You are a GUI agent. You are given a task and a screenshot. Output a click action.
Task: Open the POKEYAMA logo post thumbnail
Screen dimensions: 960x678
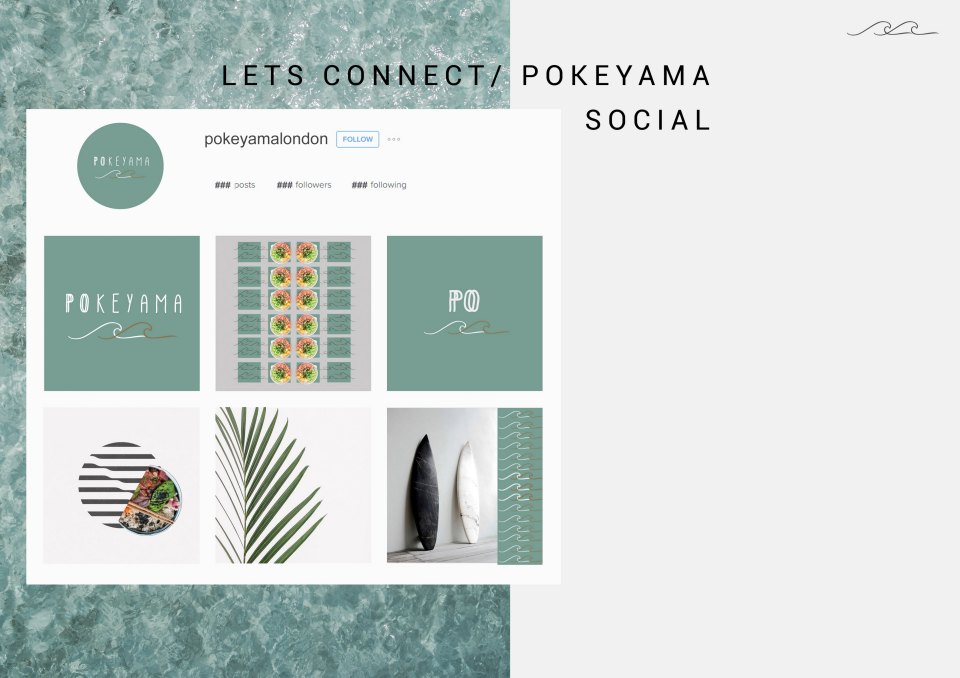pos(122,313)
